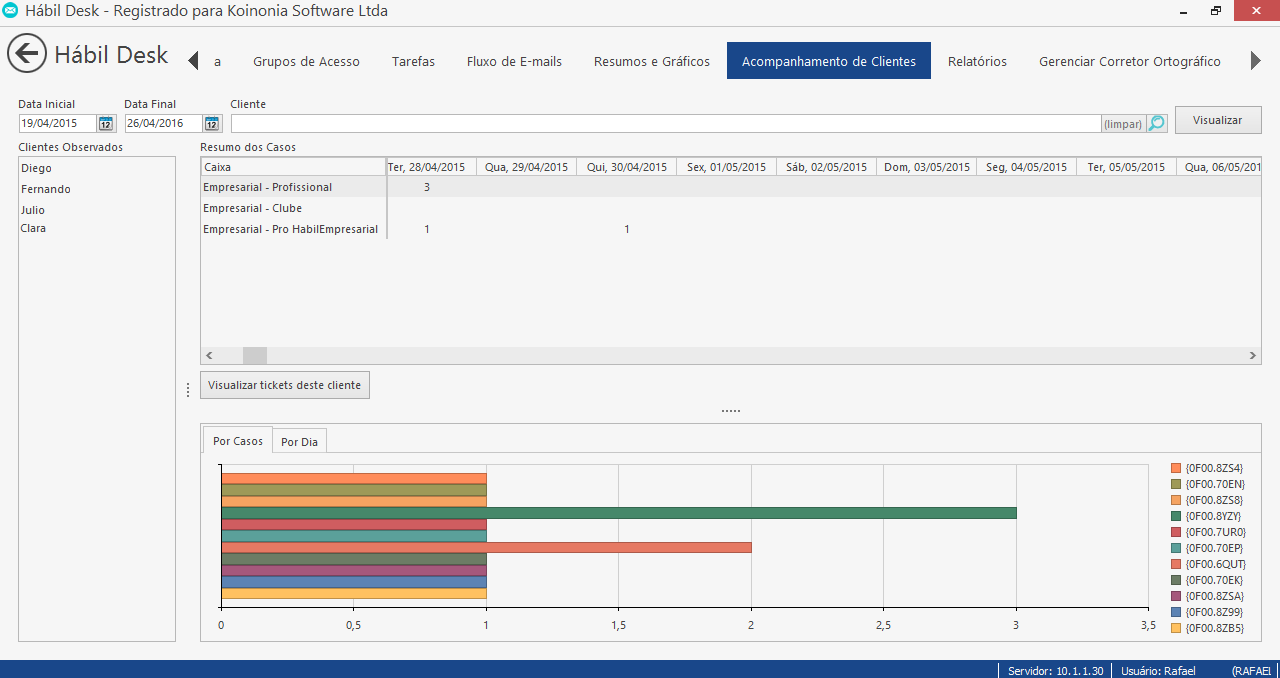1280x678 pixels.
Task: Click the back arrow circle icon
Action: pyautogui.click(x=27, y=54)
